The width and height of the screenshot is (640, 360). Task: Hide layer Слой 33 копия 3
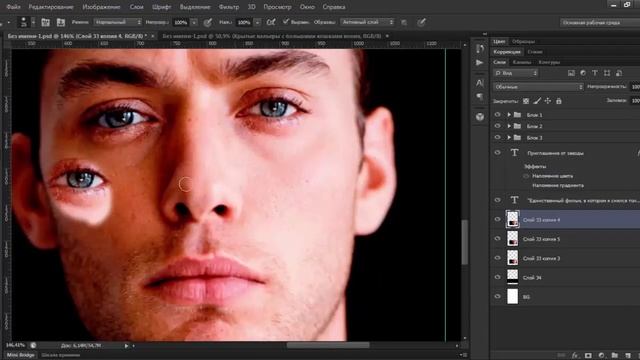498,258
